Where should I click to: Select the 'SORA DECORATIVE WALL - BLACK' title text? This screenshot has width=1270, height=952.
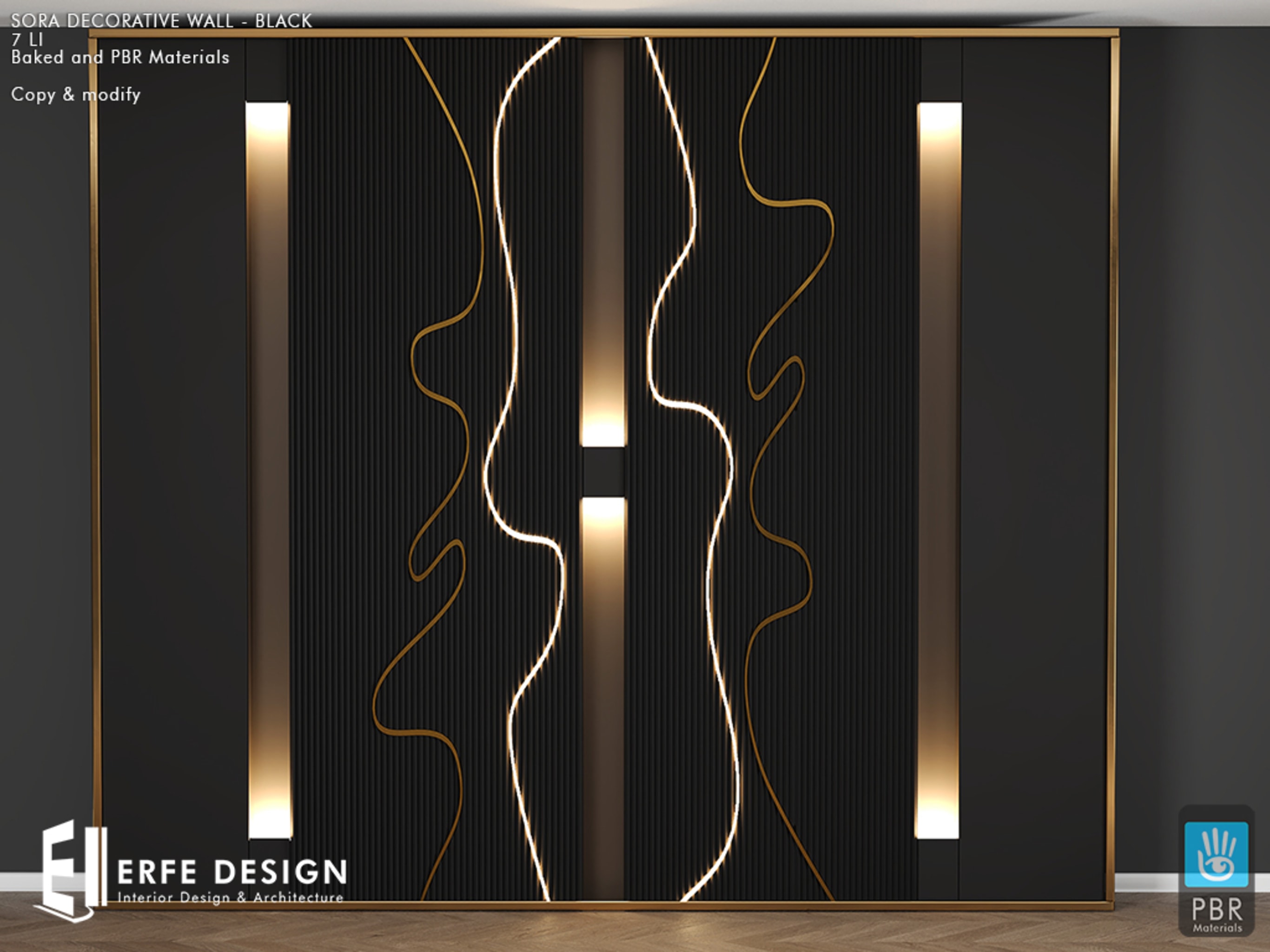(161, 20)
